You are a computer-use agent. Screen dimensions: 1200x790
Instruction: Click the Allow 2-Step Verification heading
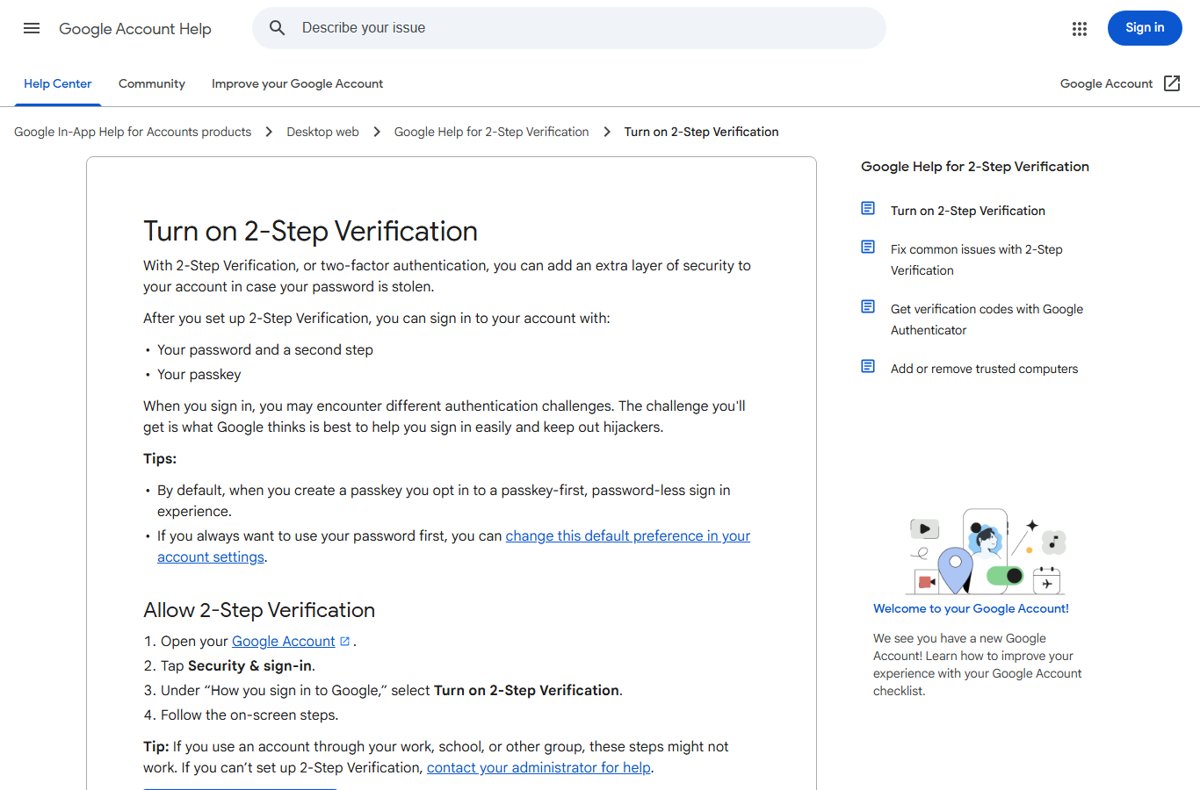tap(259, 610)
